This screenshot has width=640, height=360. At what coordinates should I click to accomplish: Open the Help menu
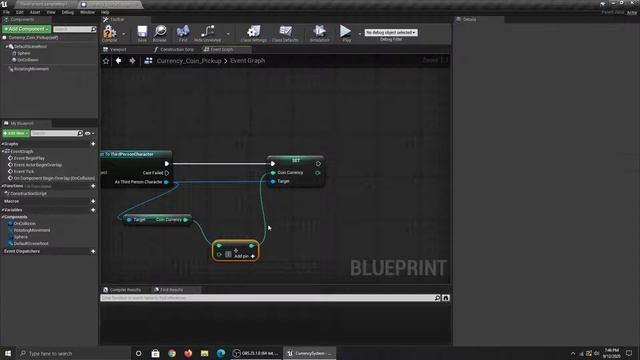click(105, 12)
